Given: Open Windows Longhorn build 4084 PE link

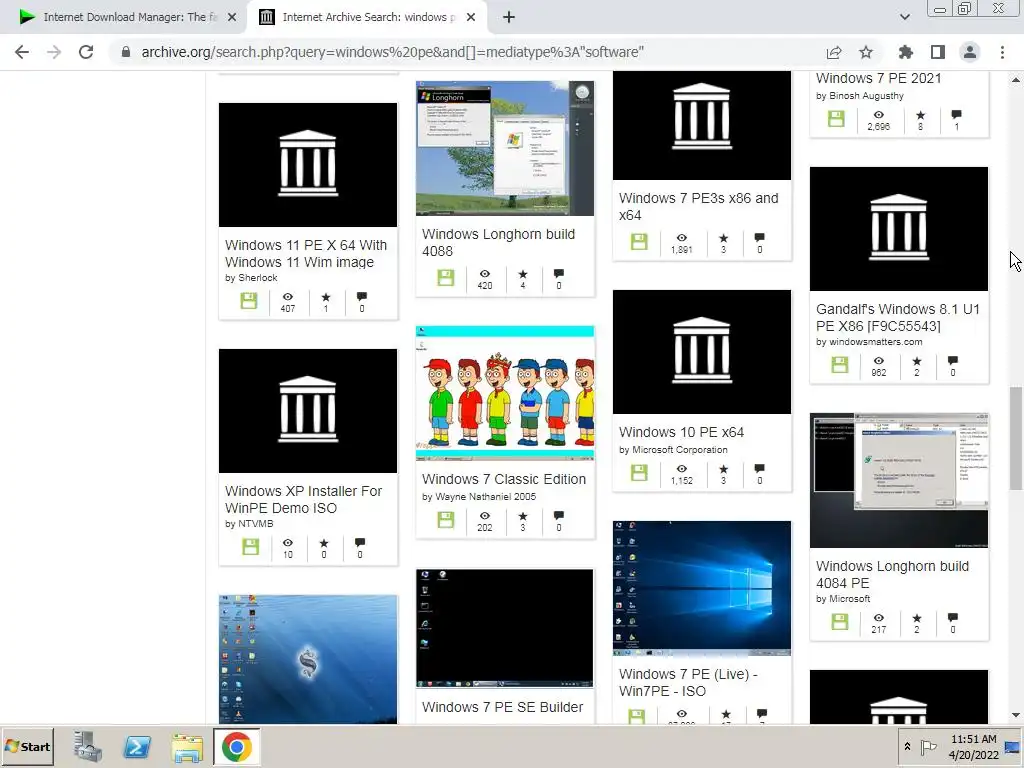Looking at the screenshot, I should pos(892,575).
